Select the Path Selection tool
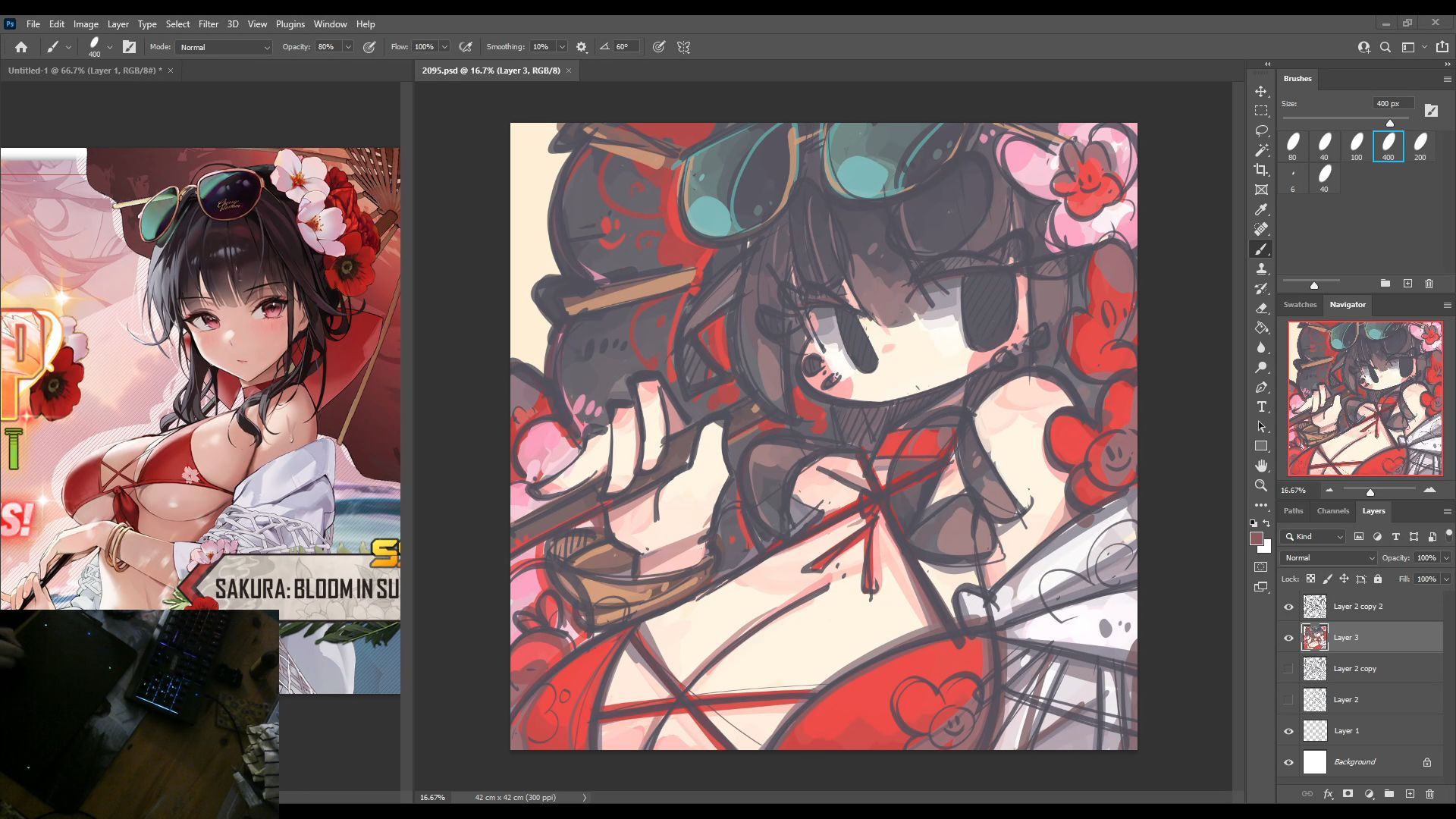This screenshot has height=819, width=1456. pyautogui.click(x=1261, y=426)
